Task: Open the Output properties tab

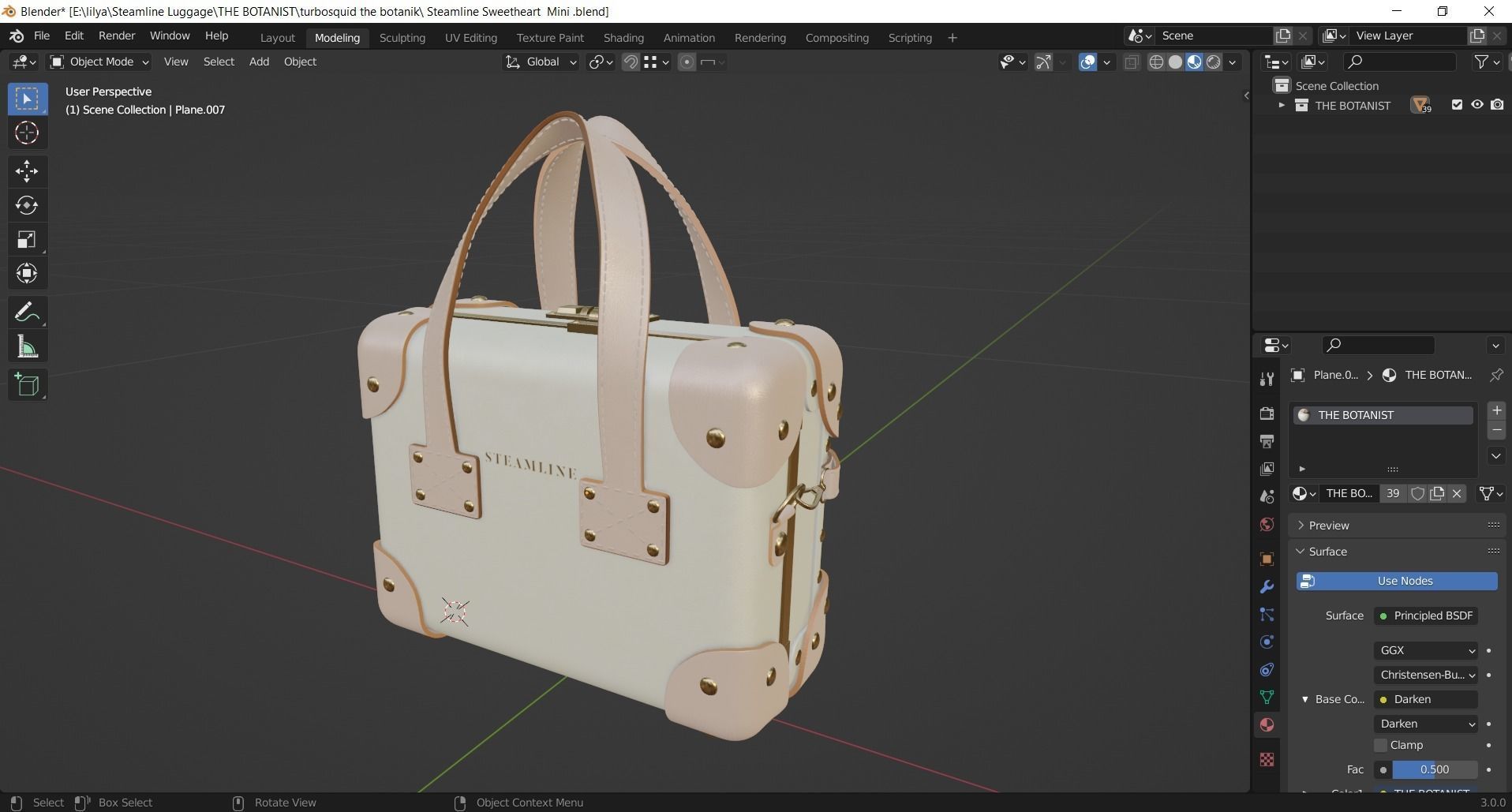Action: click(1267, 441)
